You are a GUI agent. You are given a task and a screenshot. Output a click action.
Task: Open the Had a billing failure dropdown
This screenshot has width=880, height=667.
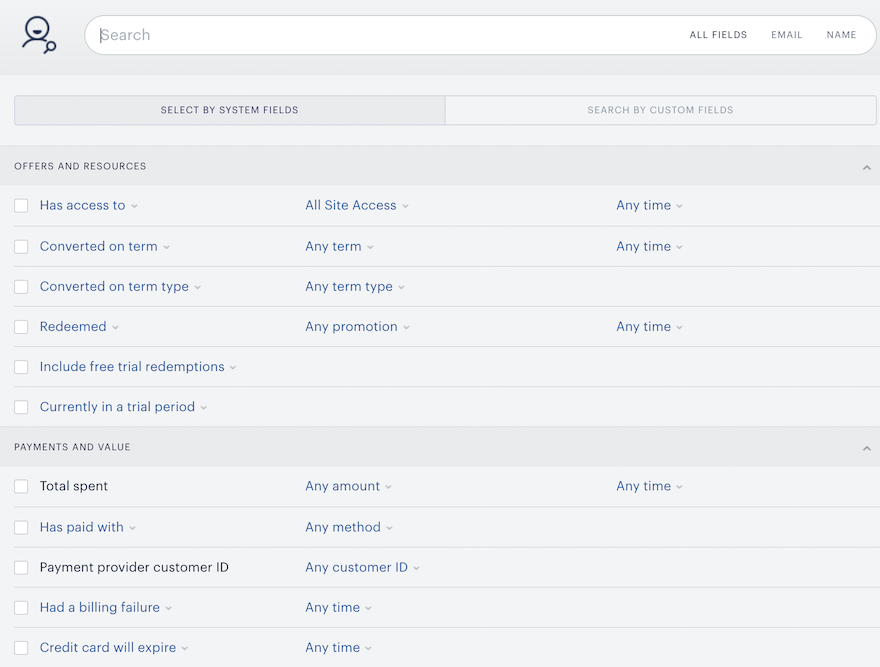click(106, 607)
